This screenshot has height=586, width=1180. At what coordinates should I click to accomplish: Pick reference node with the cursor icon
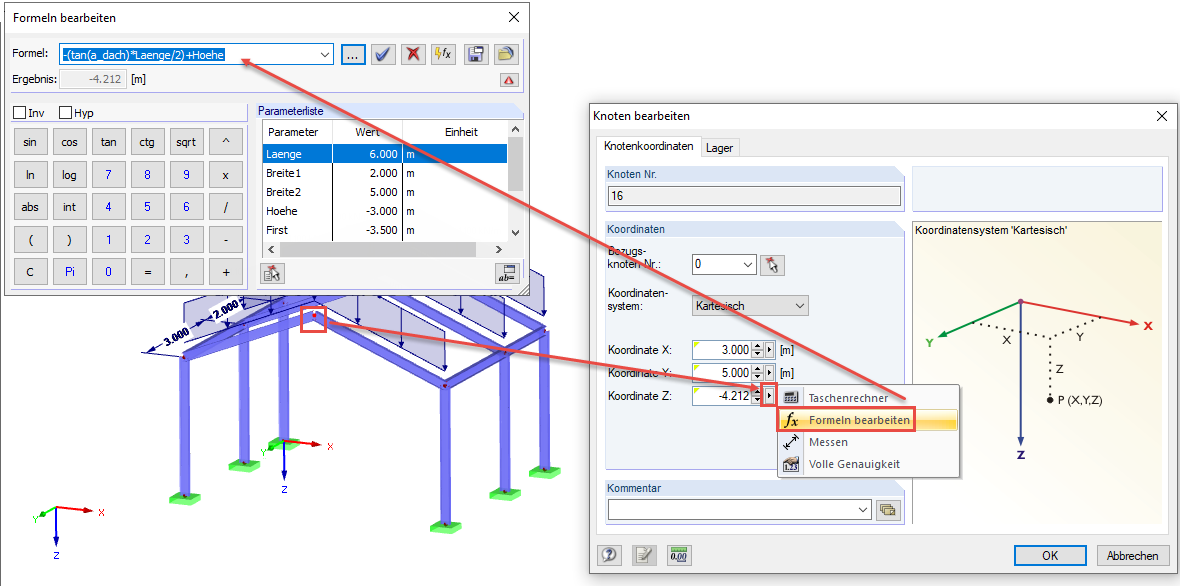771,265
